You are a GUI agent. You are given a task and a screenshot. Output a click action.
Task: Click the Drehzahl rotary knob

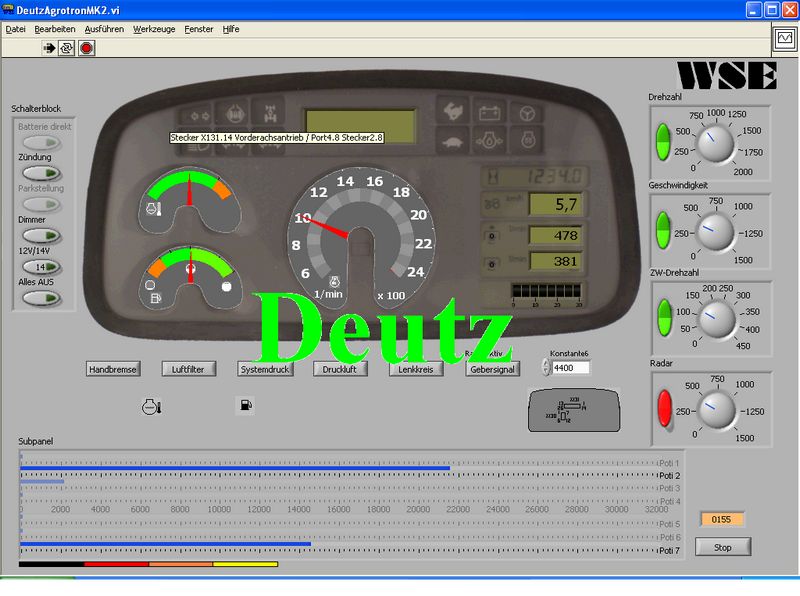pyautogui.click(x=715, y=143)
